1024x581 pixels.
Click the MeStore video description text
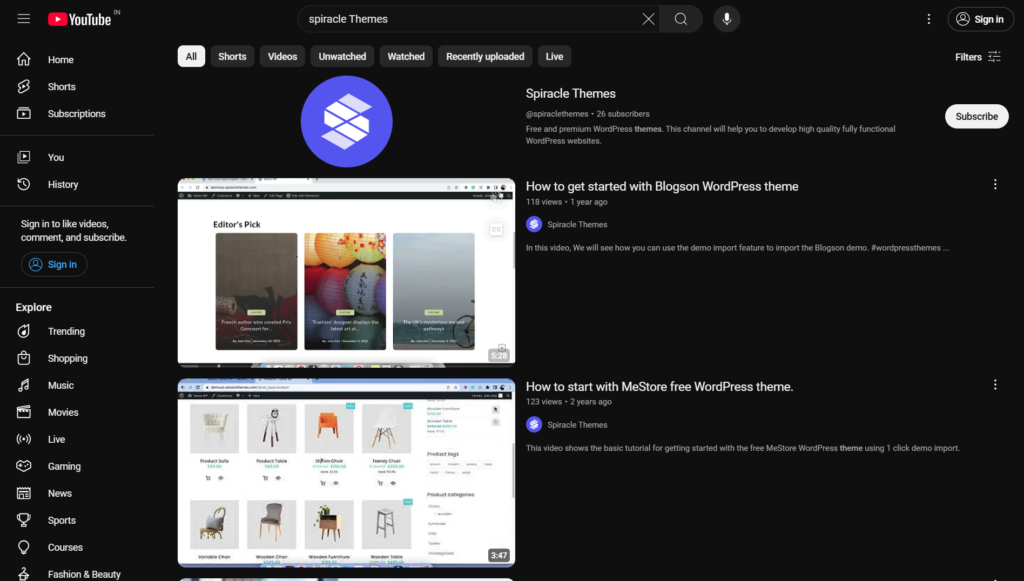tap(743, 448)
